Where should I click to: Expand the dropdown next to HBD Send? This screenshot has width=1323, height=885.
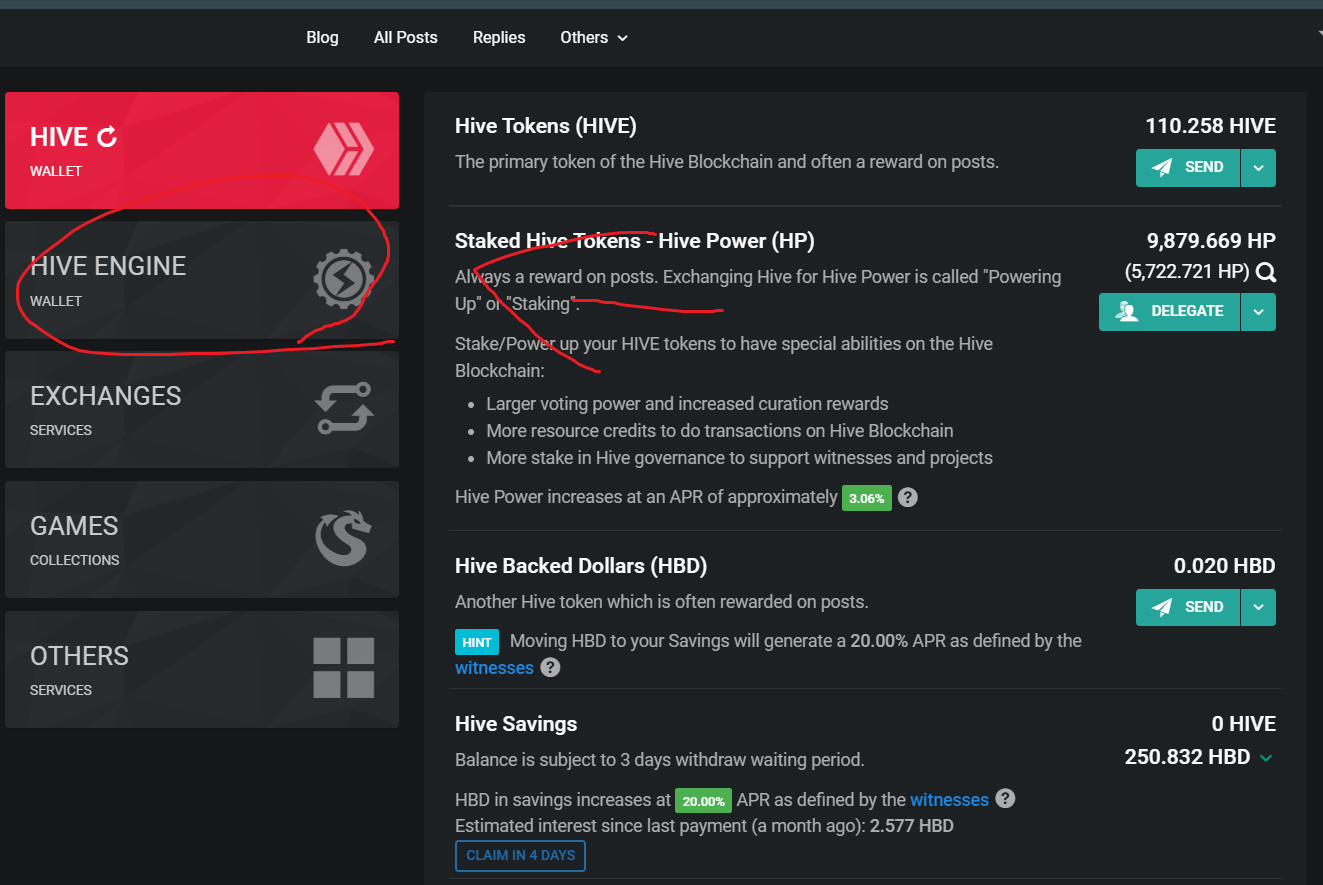1258,607
